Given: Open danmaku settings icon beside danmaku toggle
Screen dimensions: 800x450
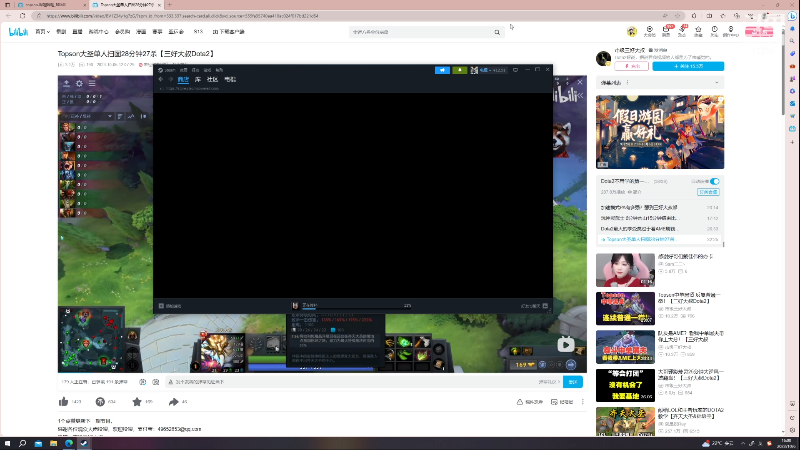Looking at the screenshot, I should pos(156,382).
